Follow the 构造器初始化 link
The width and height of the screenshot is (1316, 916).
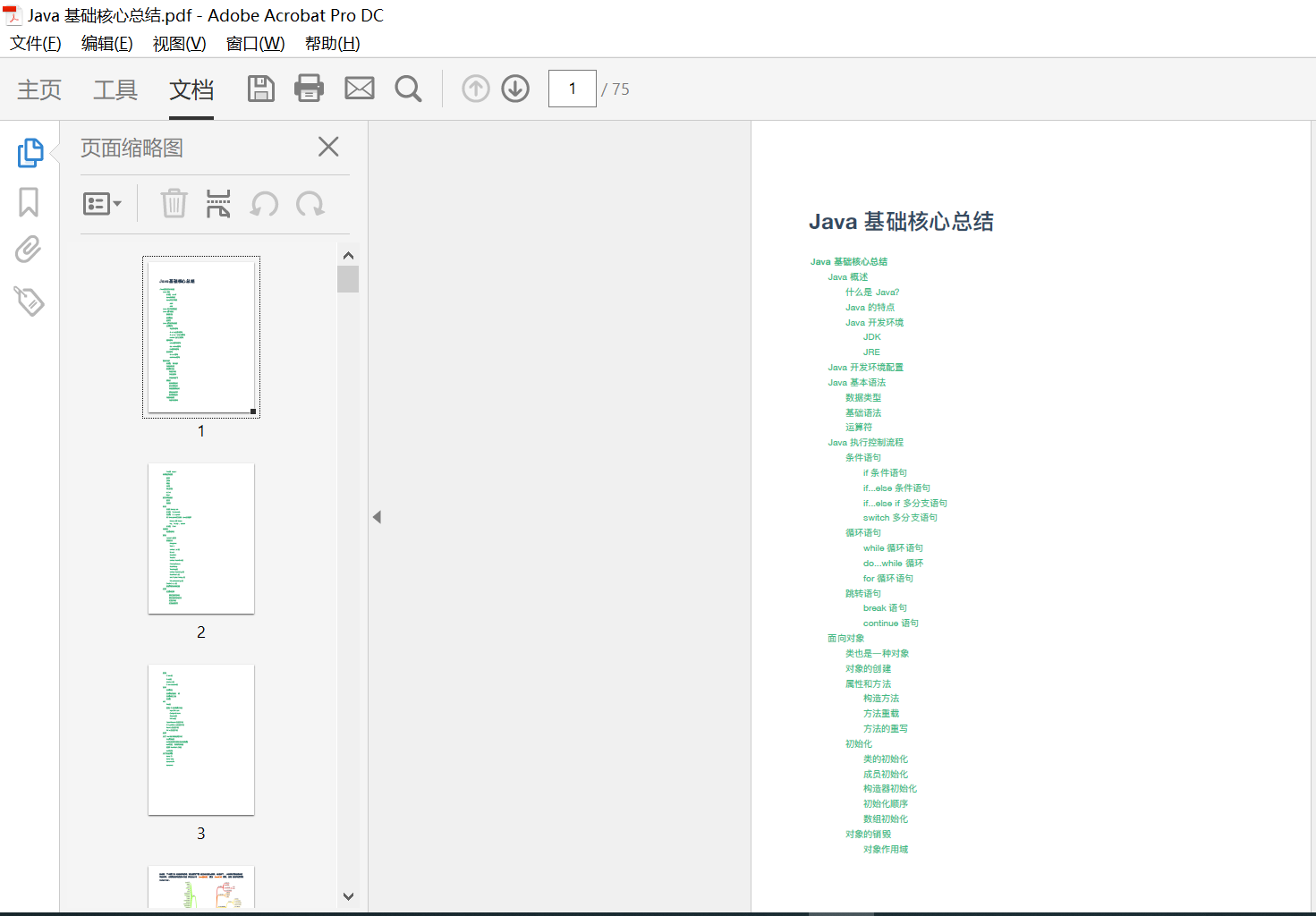click(890, 789)
